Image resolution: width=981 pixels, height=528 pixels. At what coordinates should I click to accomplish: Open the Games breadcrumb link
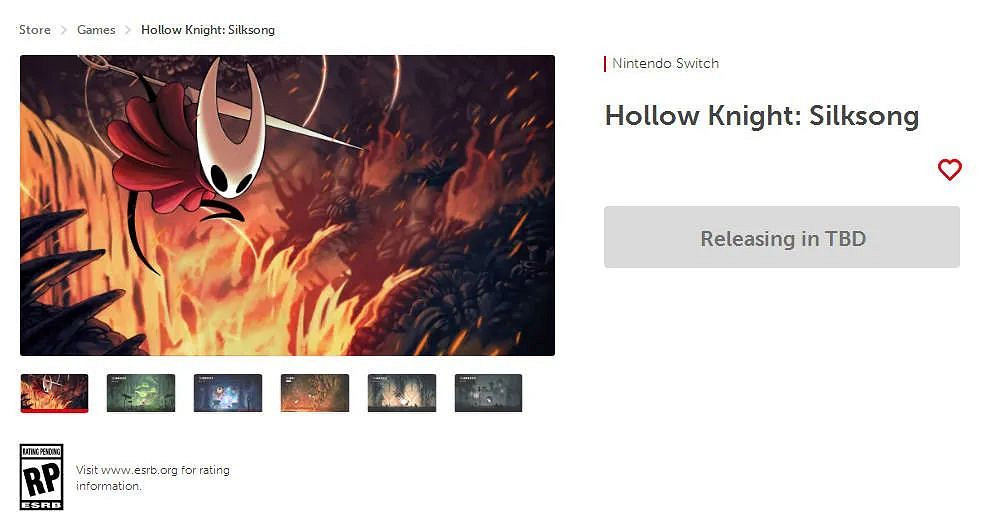96,30
